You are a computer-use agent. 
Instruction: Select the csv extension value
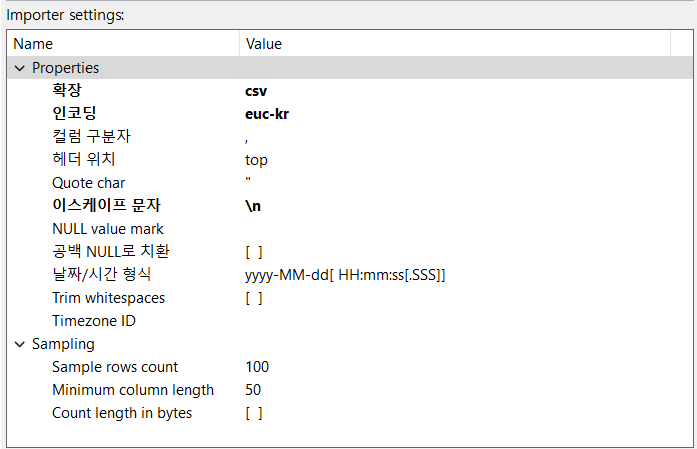click(x=256, y=91)
